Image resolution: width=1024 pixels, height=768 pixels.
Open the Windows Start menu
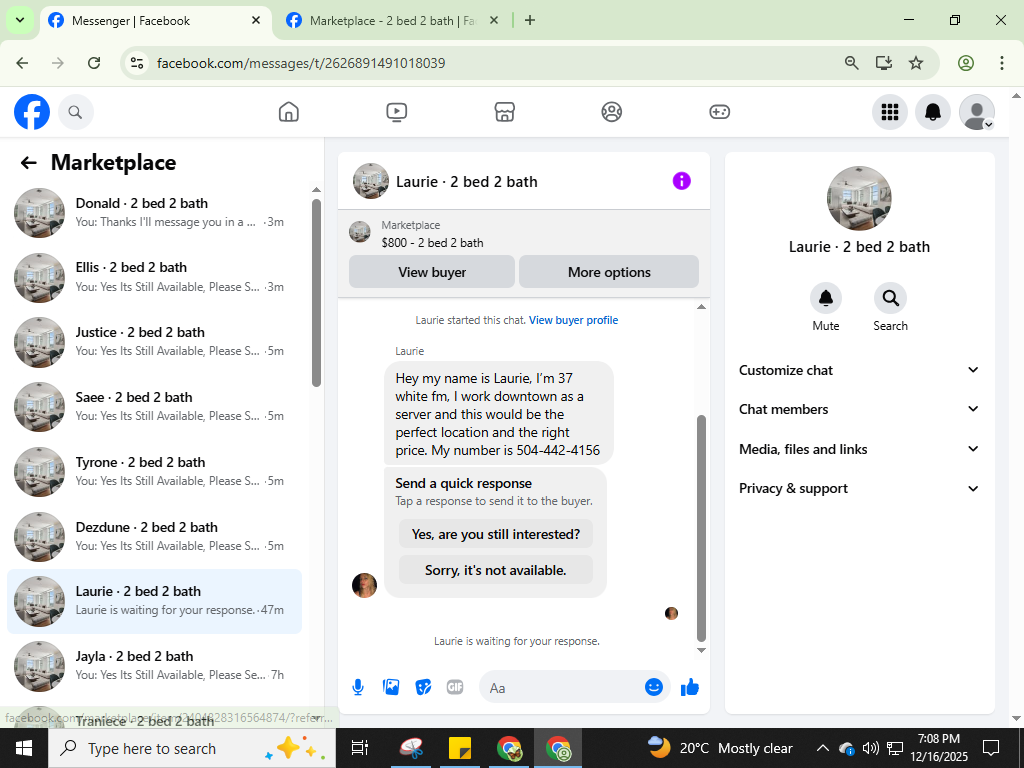tap(24, 748)
